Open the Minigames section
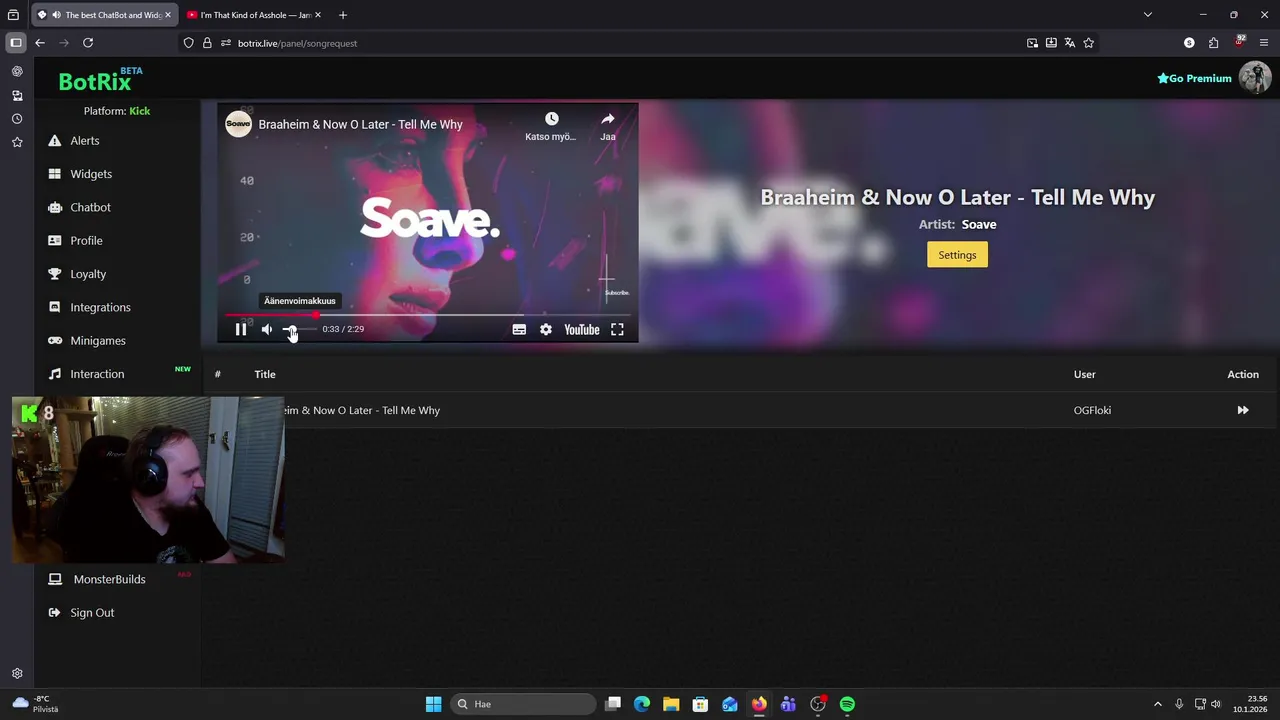This screenshot has width=1280, height=720. point(97,341)
